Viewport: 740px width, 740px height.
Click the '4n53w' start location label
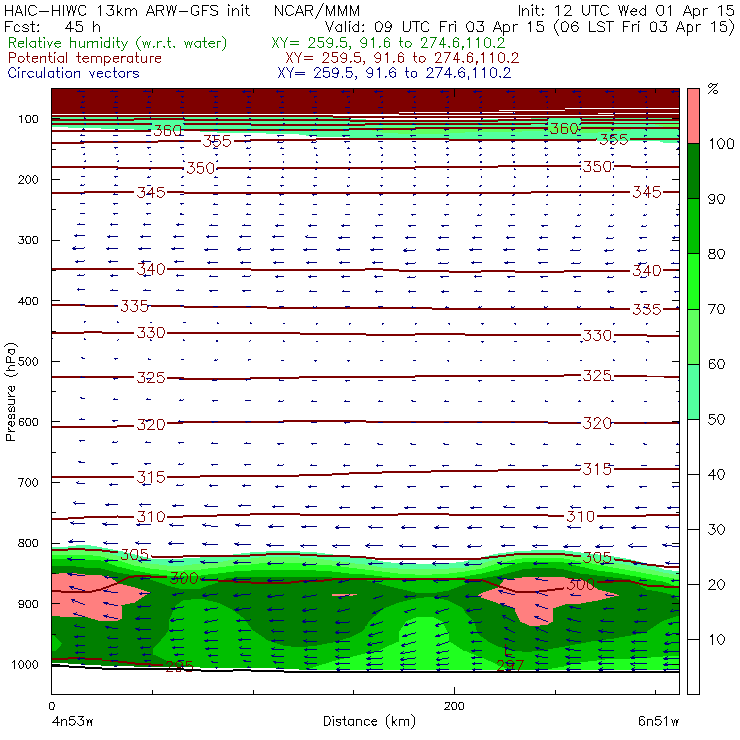click(x=72, y=721)
